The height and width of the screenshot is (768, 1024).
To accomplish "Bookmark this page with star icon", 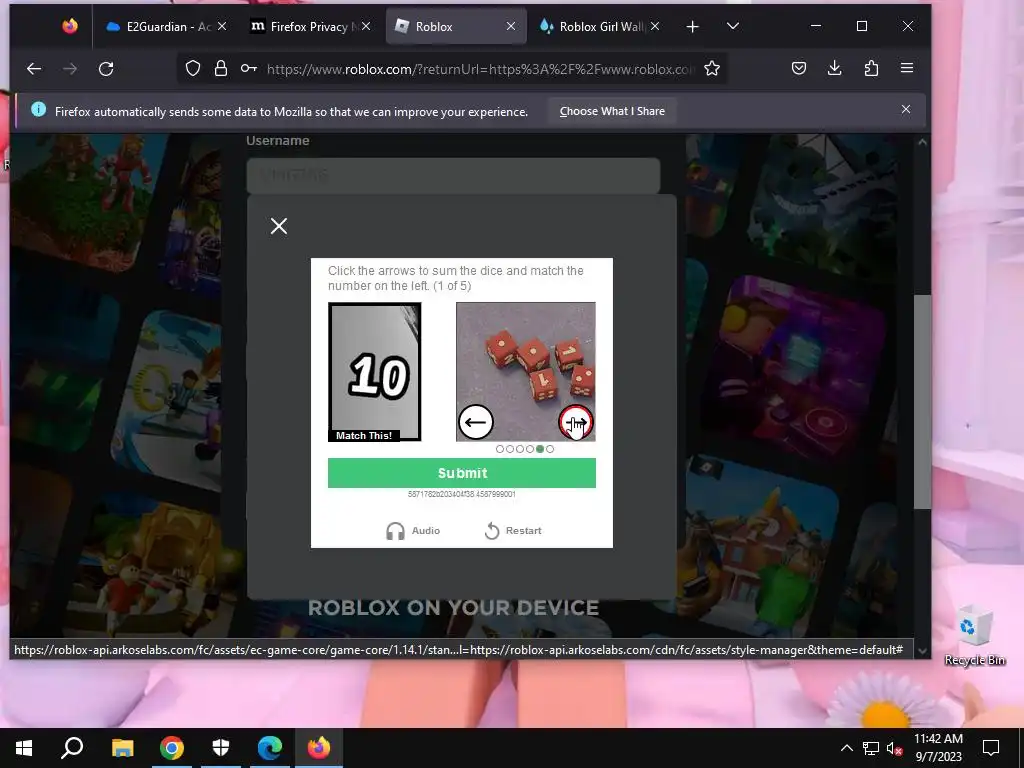I will (712, 69).
